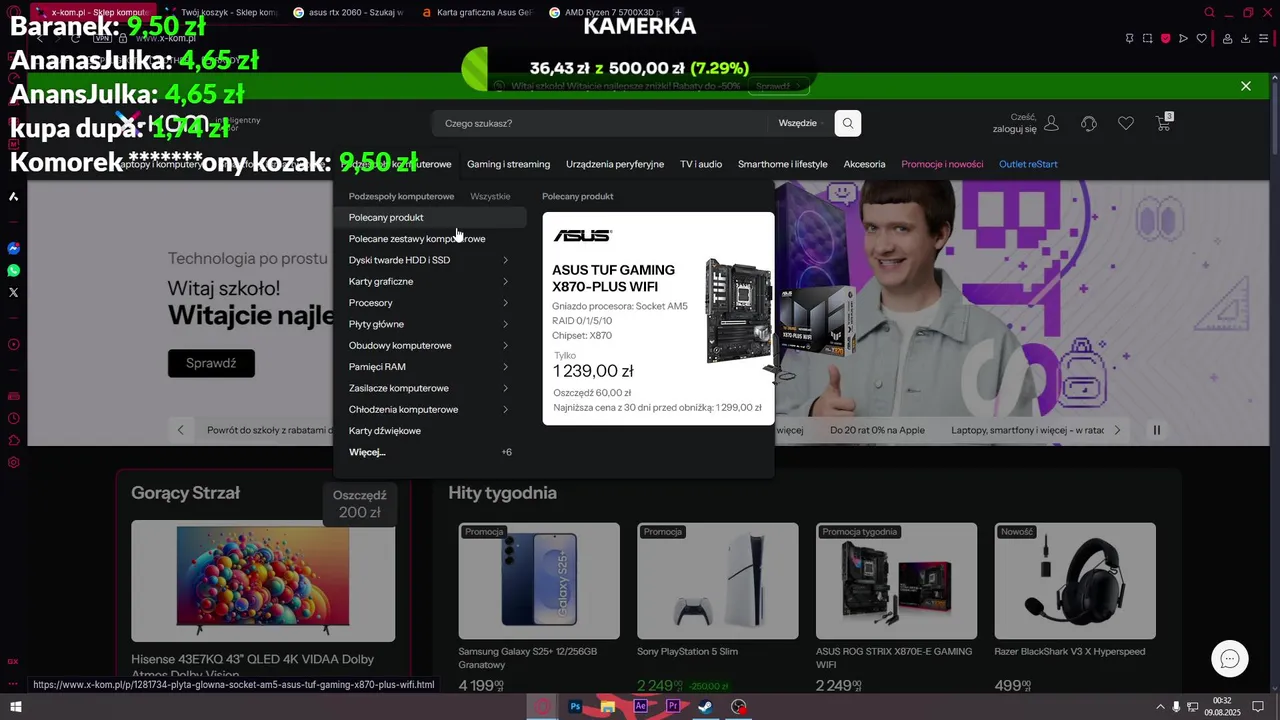Screen dimensions: 1280x720
Task: Open the TV i audio menu
Action: (701, 164)
